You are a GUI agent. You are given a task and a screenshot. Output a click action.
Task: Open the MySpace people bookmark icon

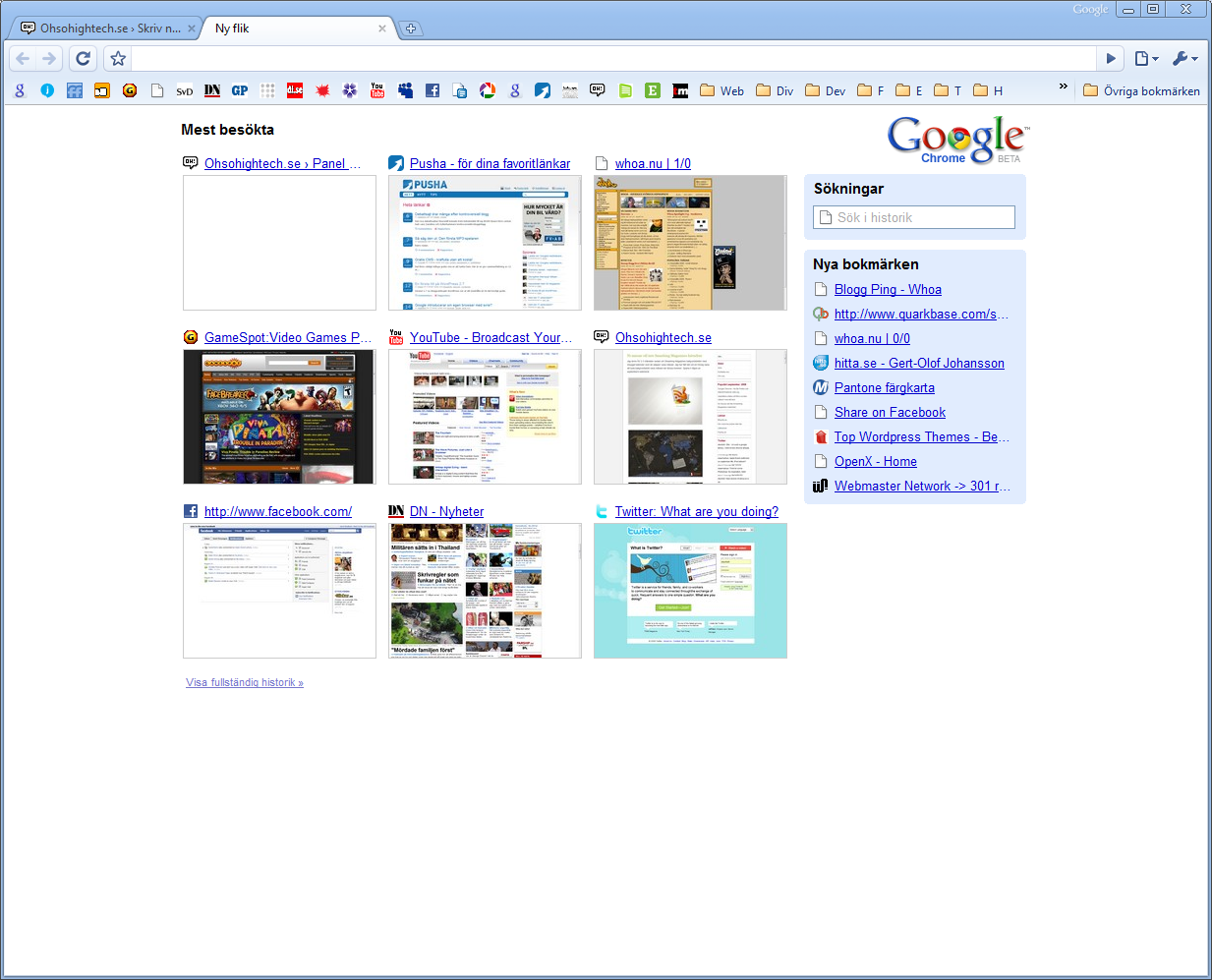(405, 90)
